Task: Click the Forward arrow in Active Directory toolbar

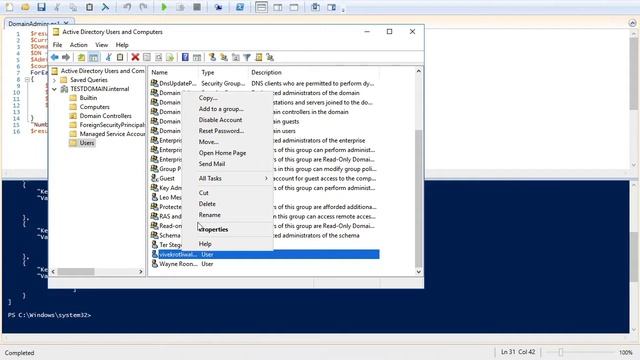Action: point(66,57)
